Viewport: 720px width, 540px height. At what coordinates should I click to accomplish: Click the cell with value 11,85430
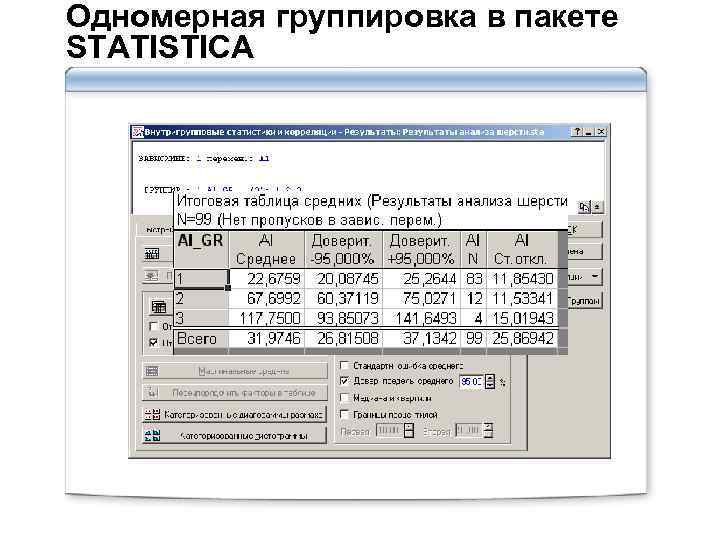coord(522,279)
